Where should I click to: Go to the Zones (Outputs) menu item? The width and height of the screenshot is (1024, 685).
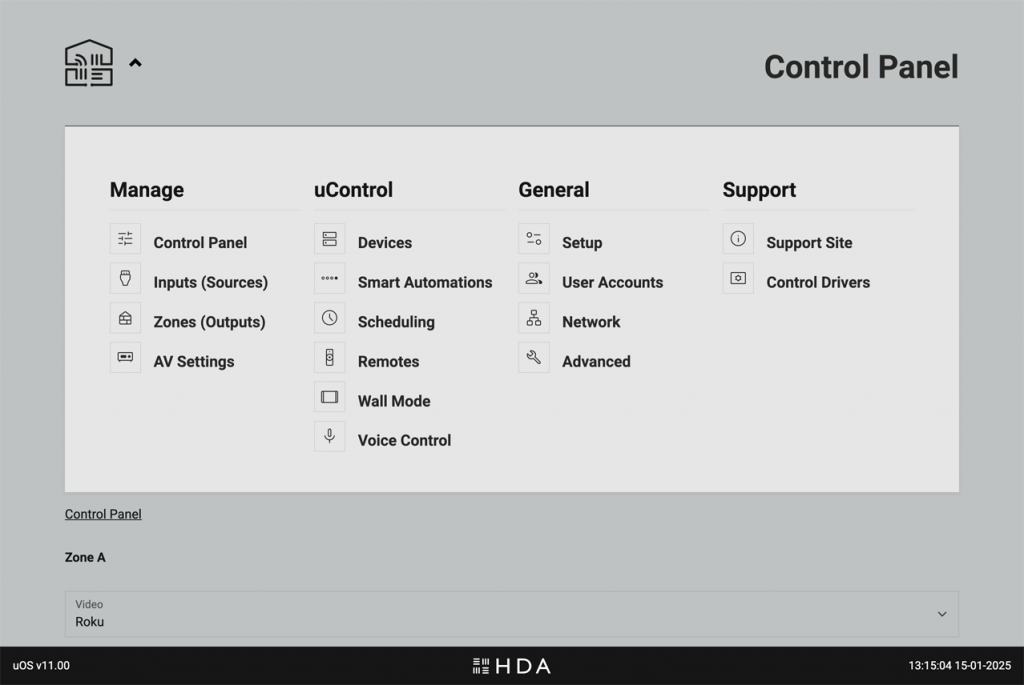point(209,322)
